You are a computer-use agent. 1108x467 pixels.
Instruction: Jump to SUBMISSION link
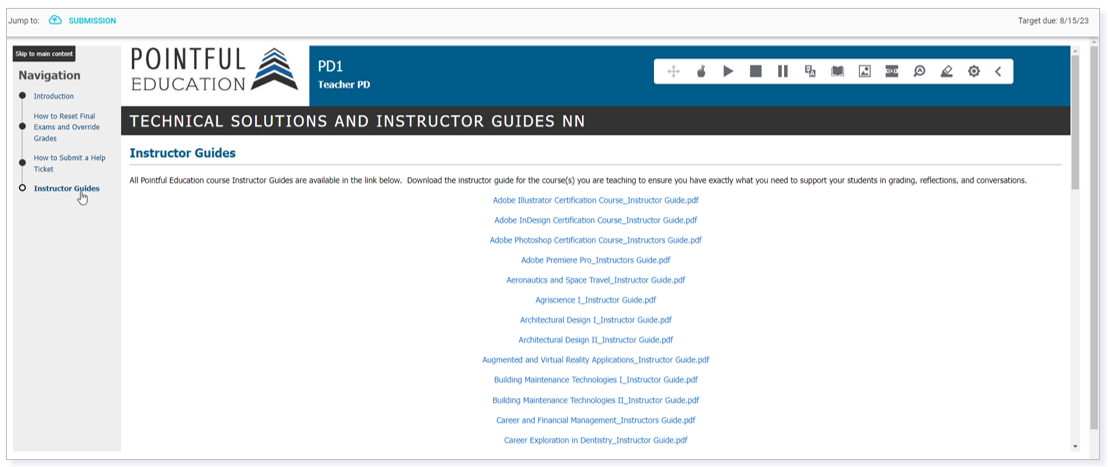92,21
